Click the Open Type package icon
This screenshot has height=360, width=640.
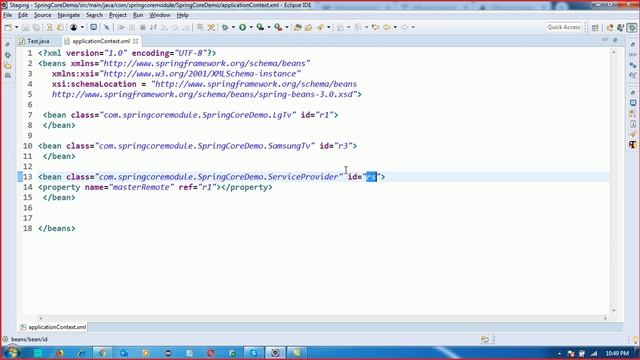tap(298, 27)
